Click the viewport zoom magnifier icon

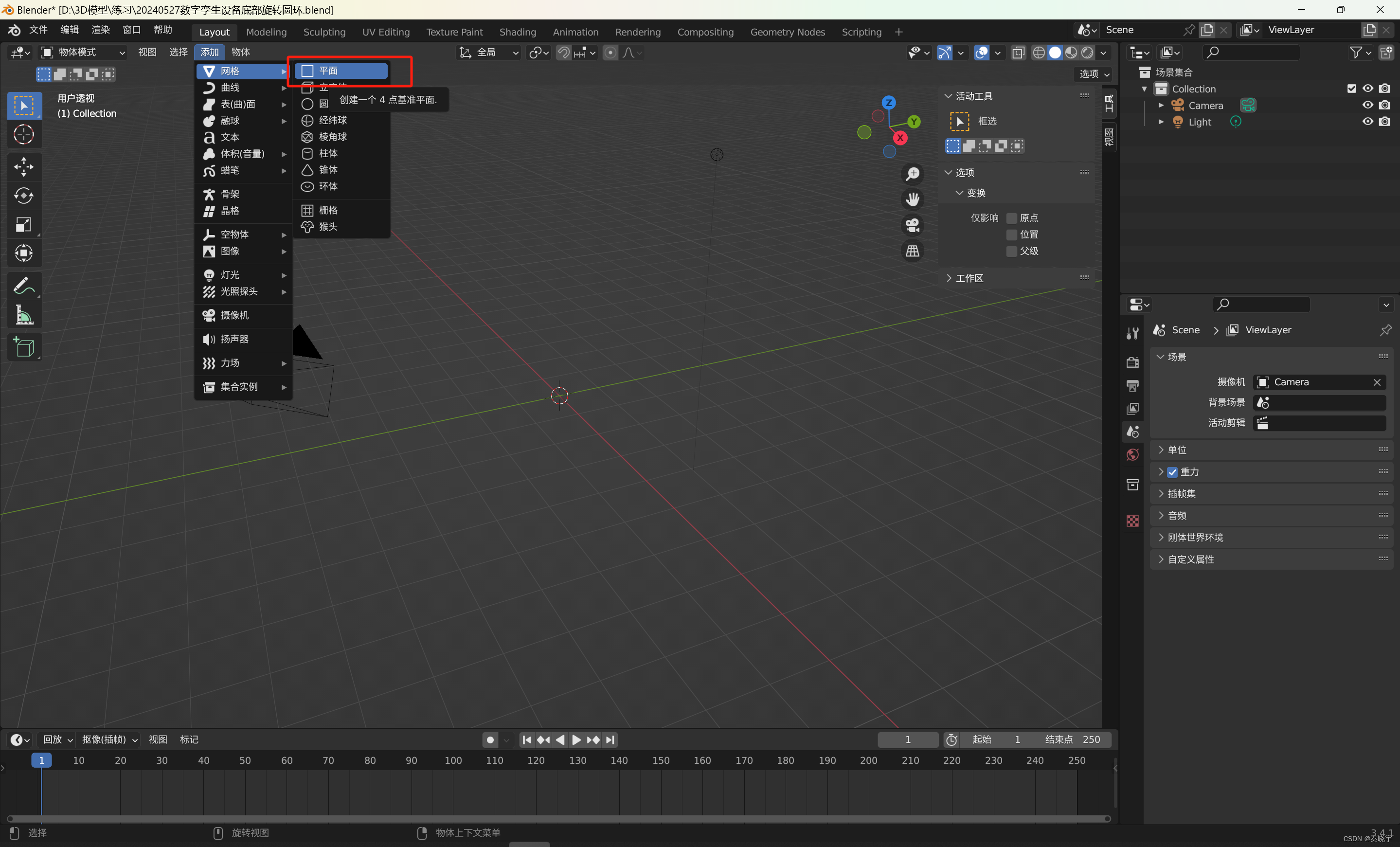pos(913,174)
